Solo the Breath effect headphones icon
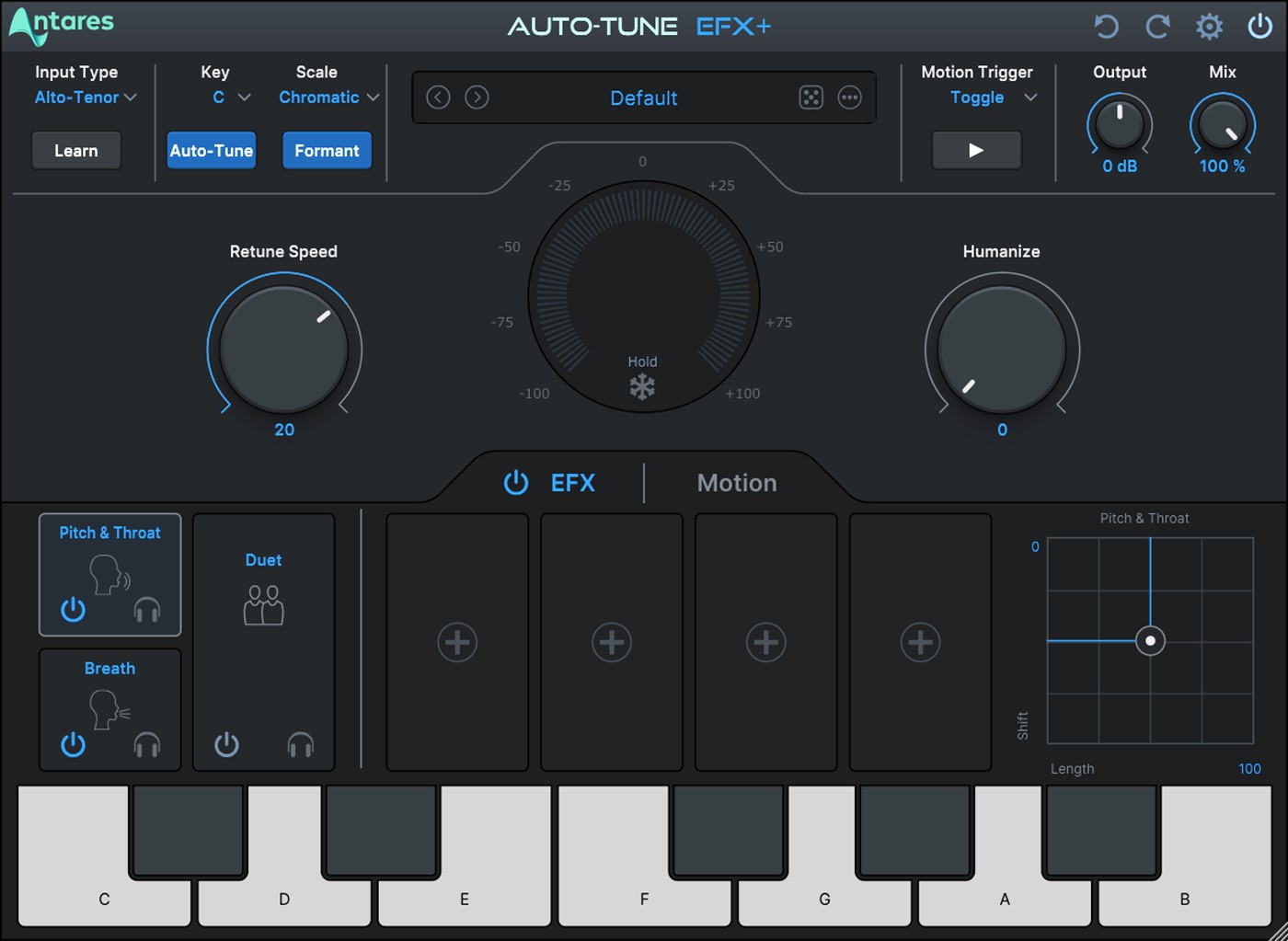 [x=147, y=744]
